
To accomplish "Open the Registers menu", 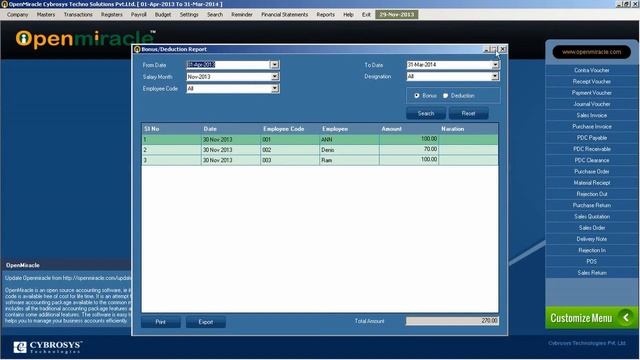I will (x=111, y=14).
